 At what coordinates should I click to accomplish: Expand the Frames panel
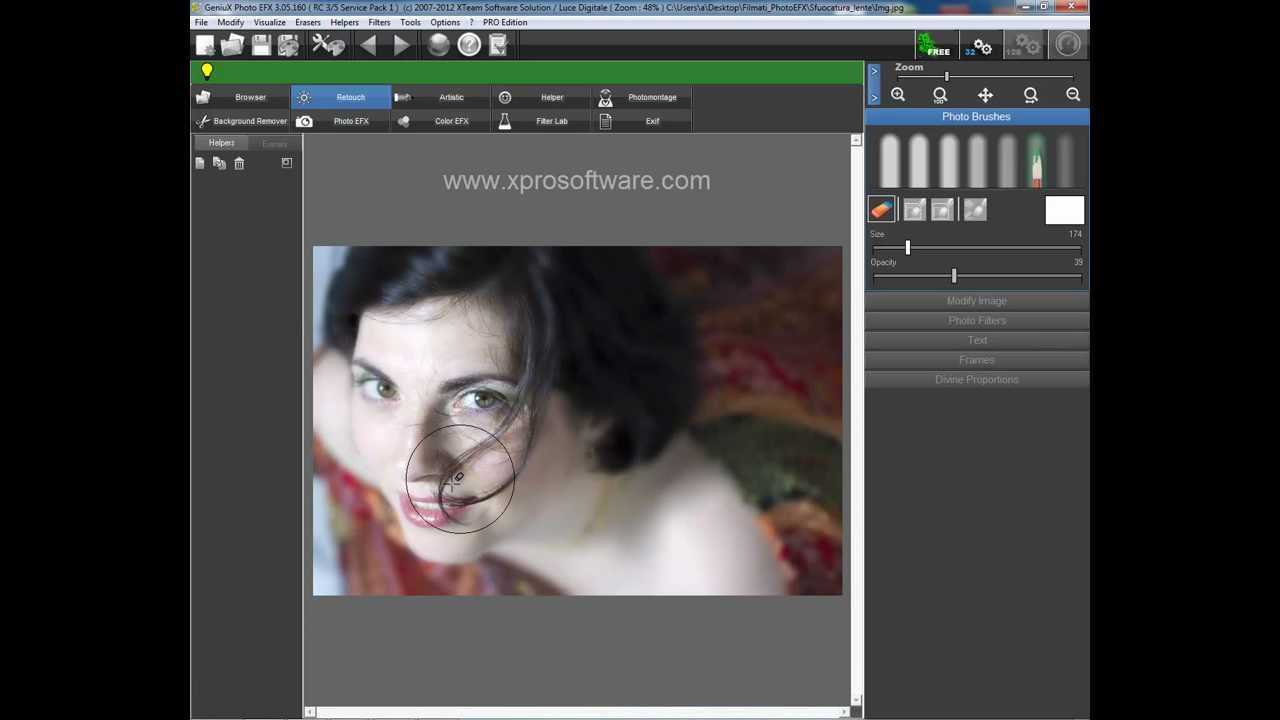(x=977, y=360)
